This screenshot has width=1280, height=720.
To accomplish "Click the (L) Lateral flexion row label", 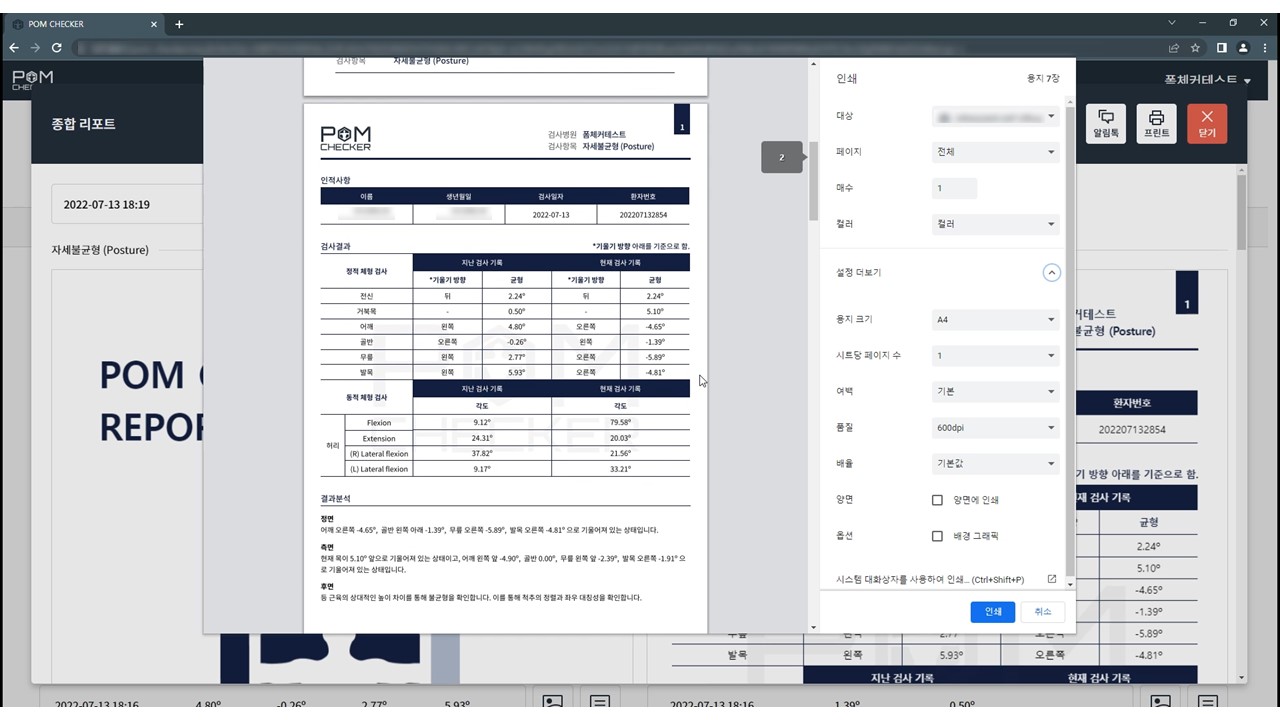I will (379, 469).
